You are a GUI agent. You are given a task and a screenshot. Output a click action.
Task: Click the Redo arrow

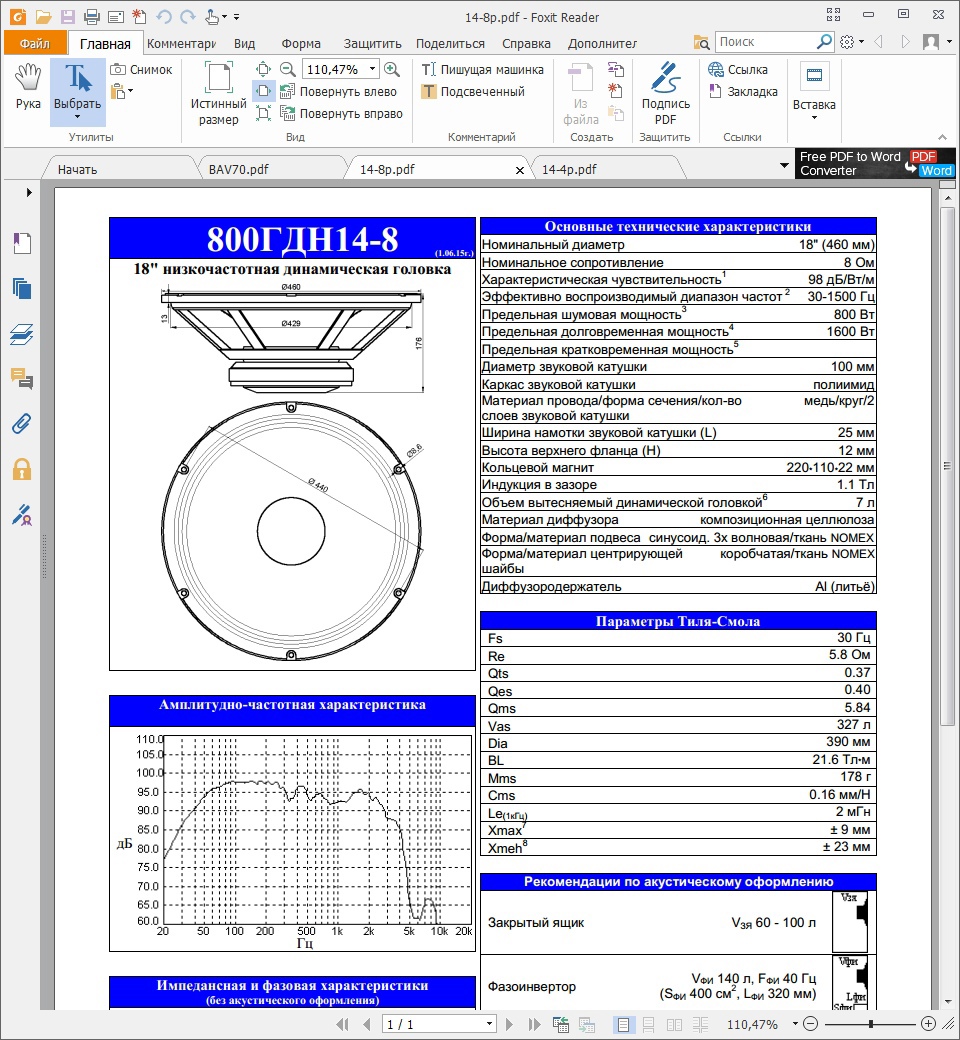click(188, 17)
